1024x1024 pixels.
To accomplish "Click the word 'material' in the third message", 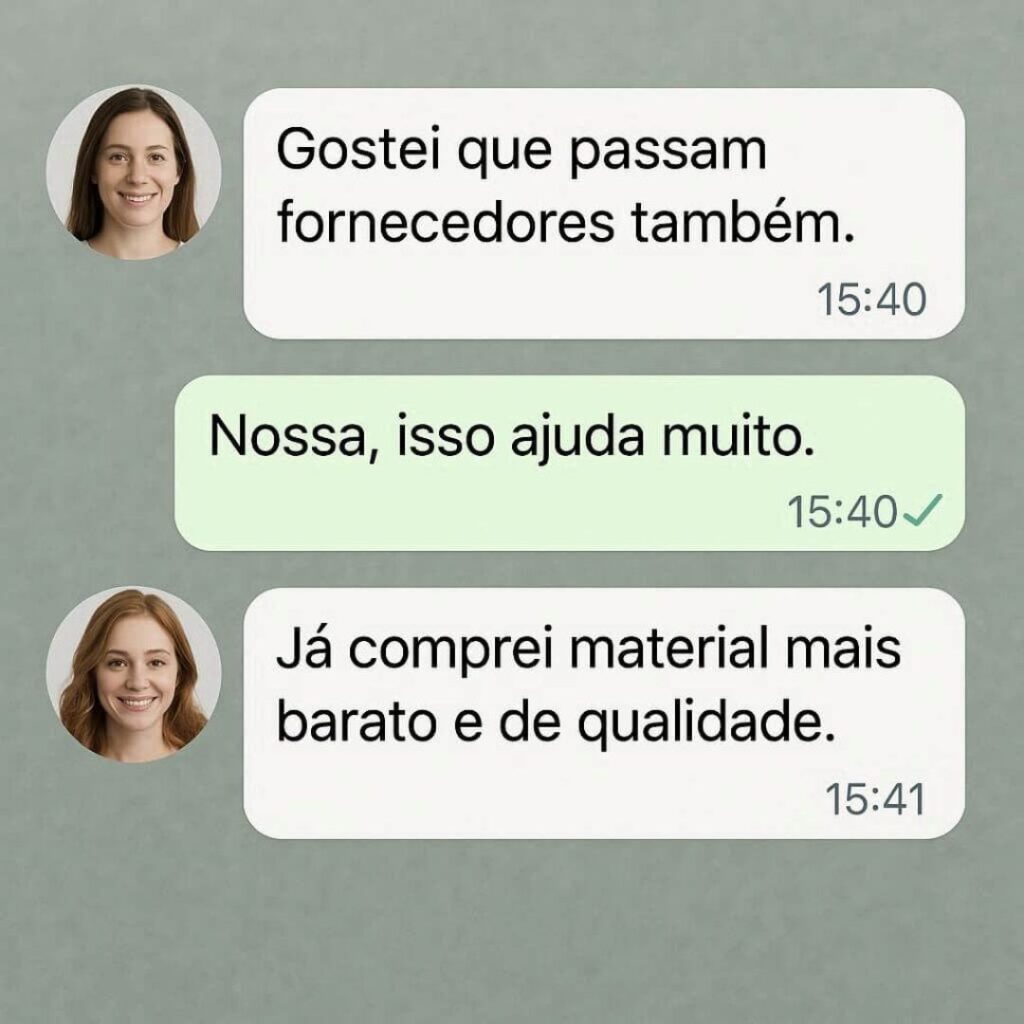I will [671, 648].
